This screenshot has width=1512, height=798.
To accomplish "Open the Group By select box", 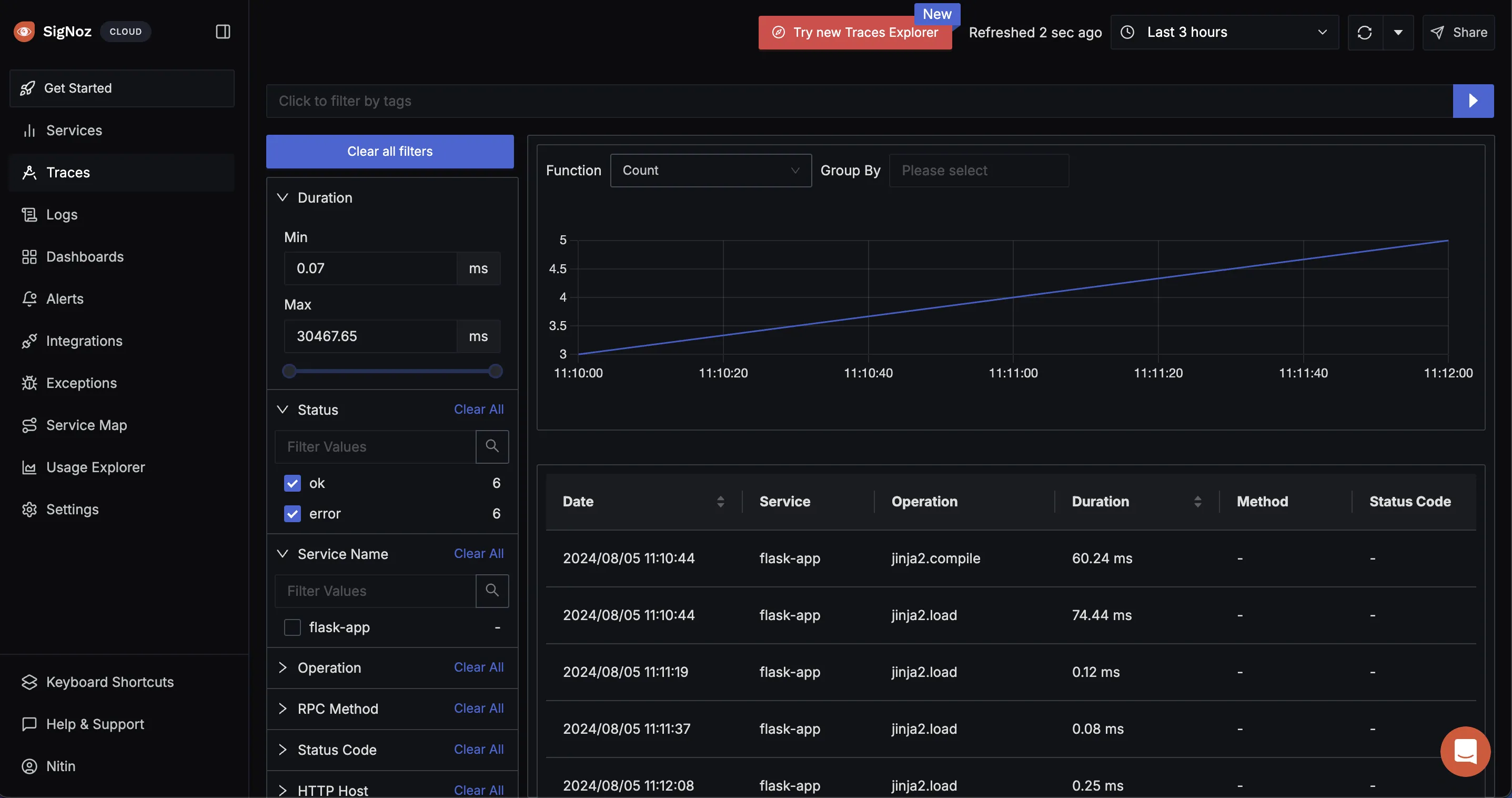I will 979,171.
